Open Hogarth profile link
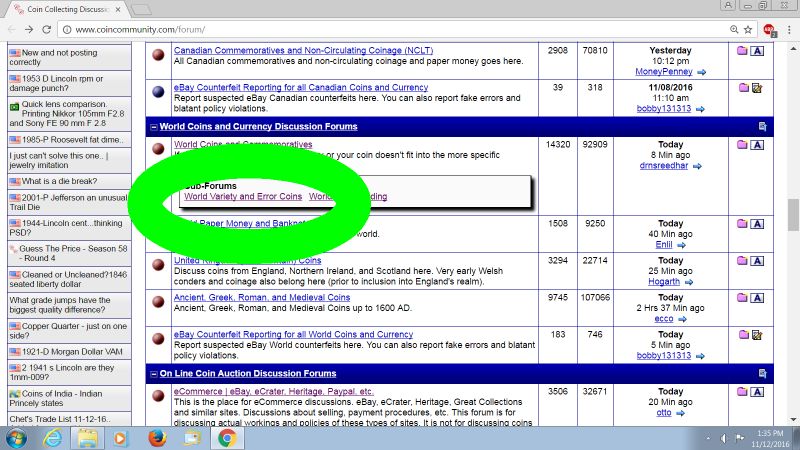The width and height of the screenshot is (800, 450). coord(663,281)
